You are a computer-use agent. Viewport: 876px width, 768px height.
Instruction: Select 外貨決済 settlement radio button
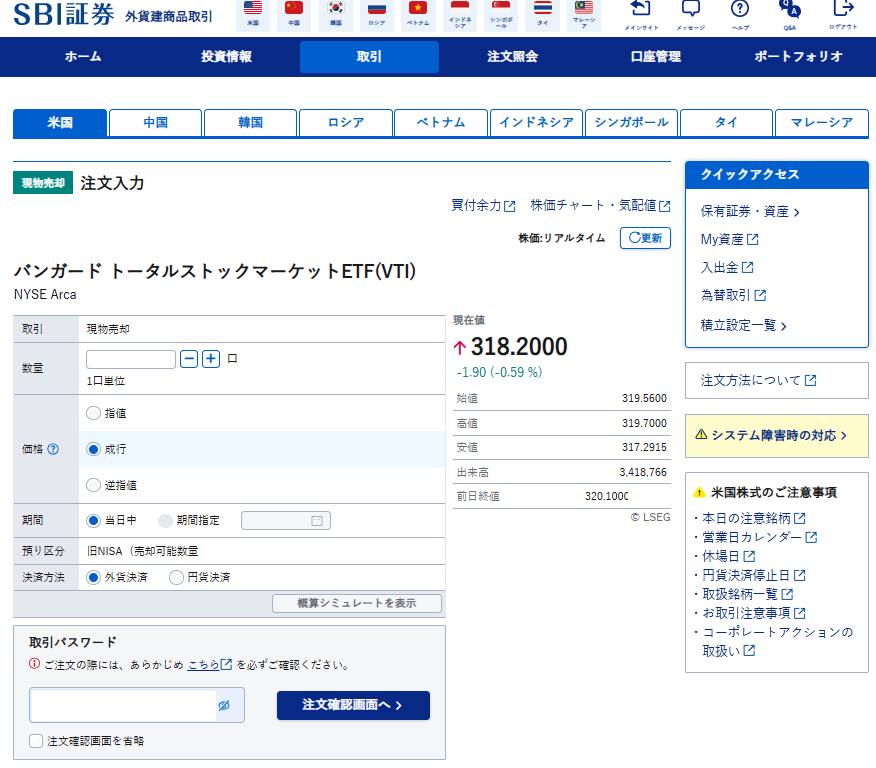(x=93, y=577)
